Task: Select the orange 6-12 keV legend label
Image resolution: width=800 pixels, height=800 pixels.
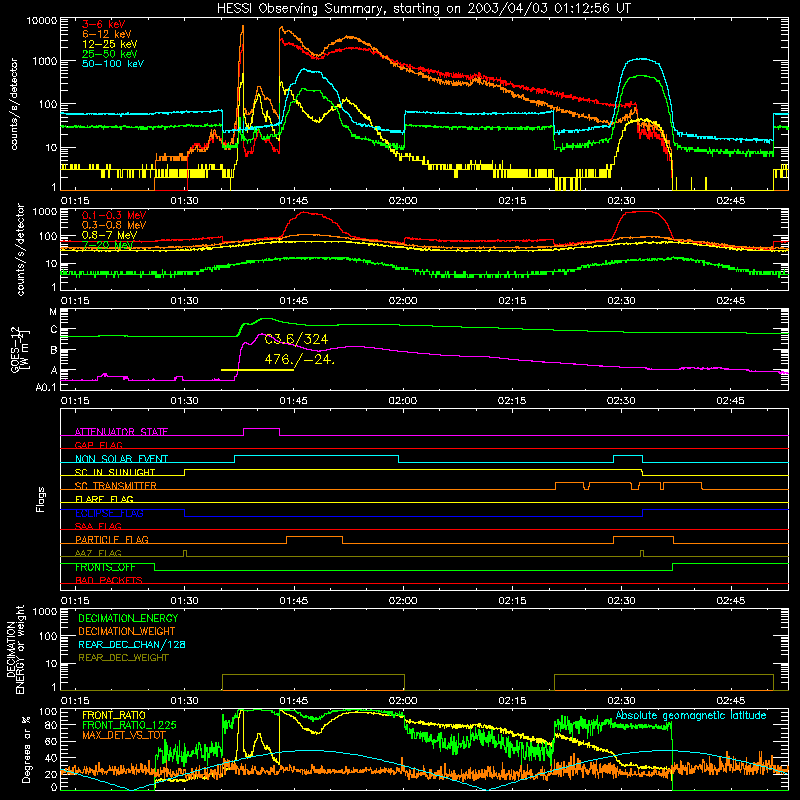Action: click(x=107, y=34)
